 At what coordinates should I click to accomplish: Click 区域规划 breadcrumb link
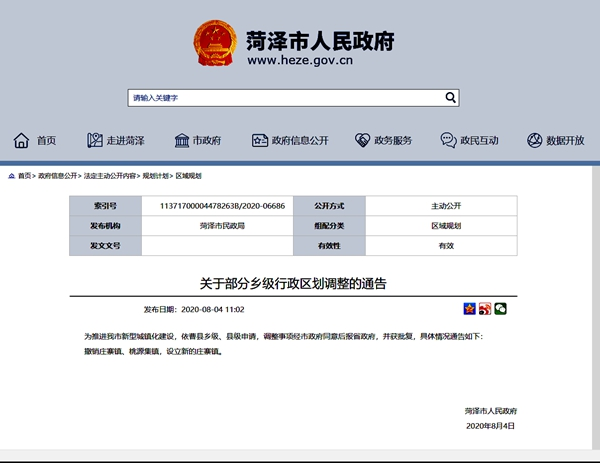coord(188,176)
